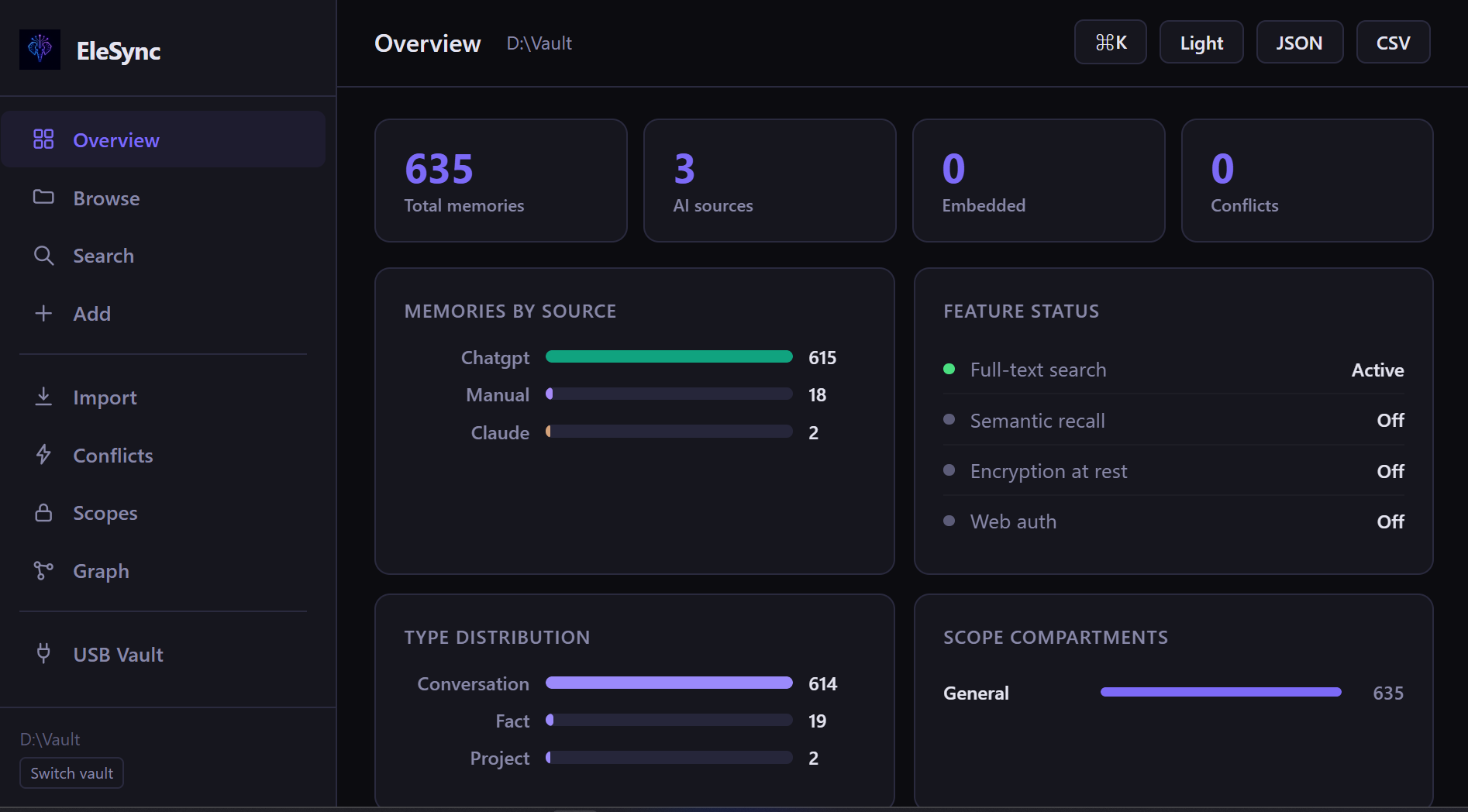Image resolution: width=1468 pixels, height=812 pixels.
Task: Export data with the JSON button
Action: click(x=1299, y=43)
